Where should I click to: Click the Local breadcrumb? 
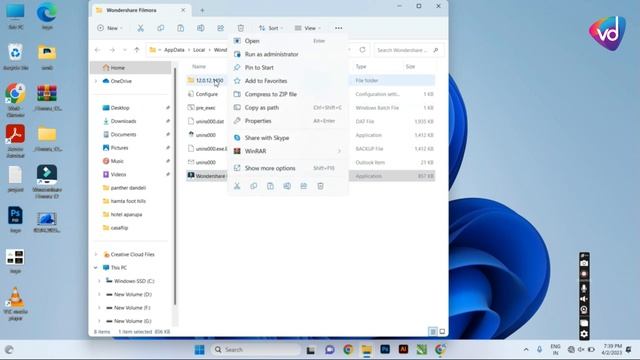click(x=199, y=50)
